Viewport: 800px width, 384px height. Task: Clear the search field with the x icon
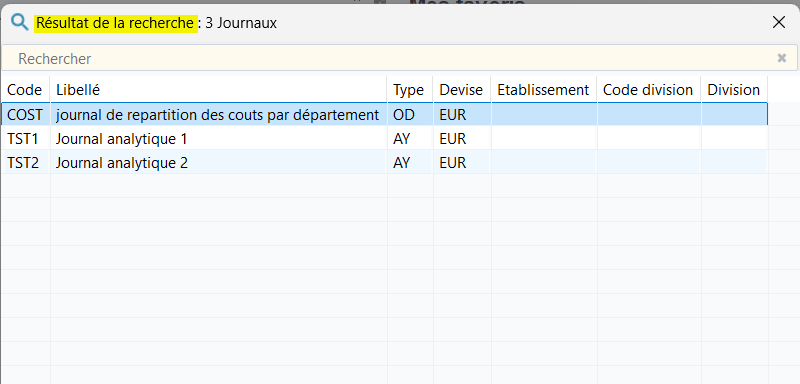tap(782, 58)
